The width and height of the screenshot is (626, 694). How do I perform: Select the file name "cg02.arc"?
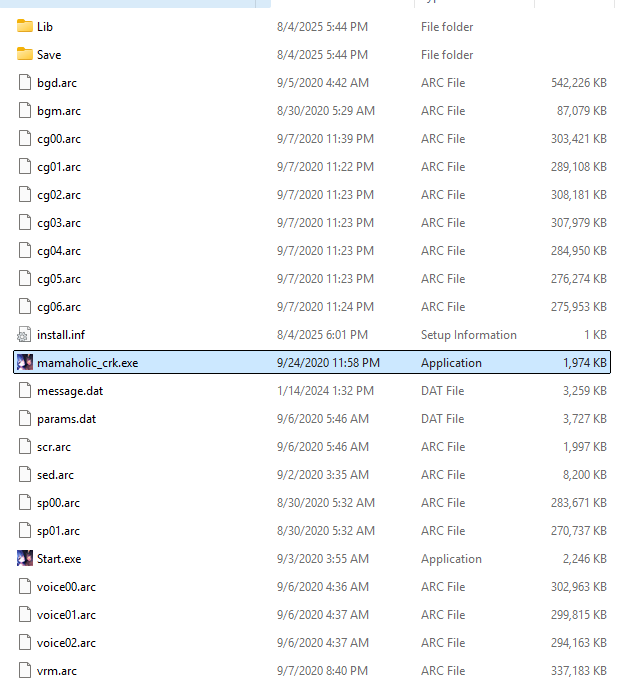[x=59, y=195]
